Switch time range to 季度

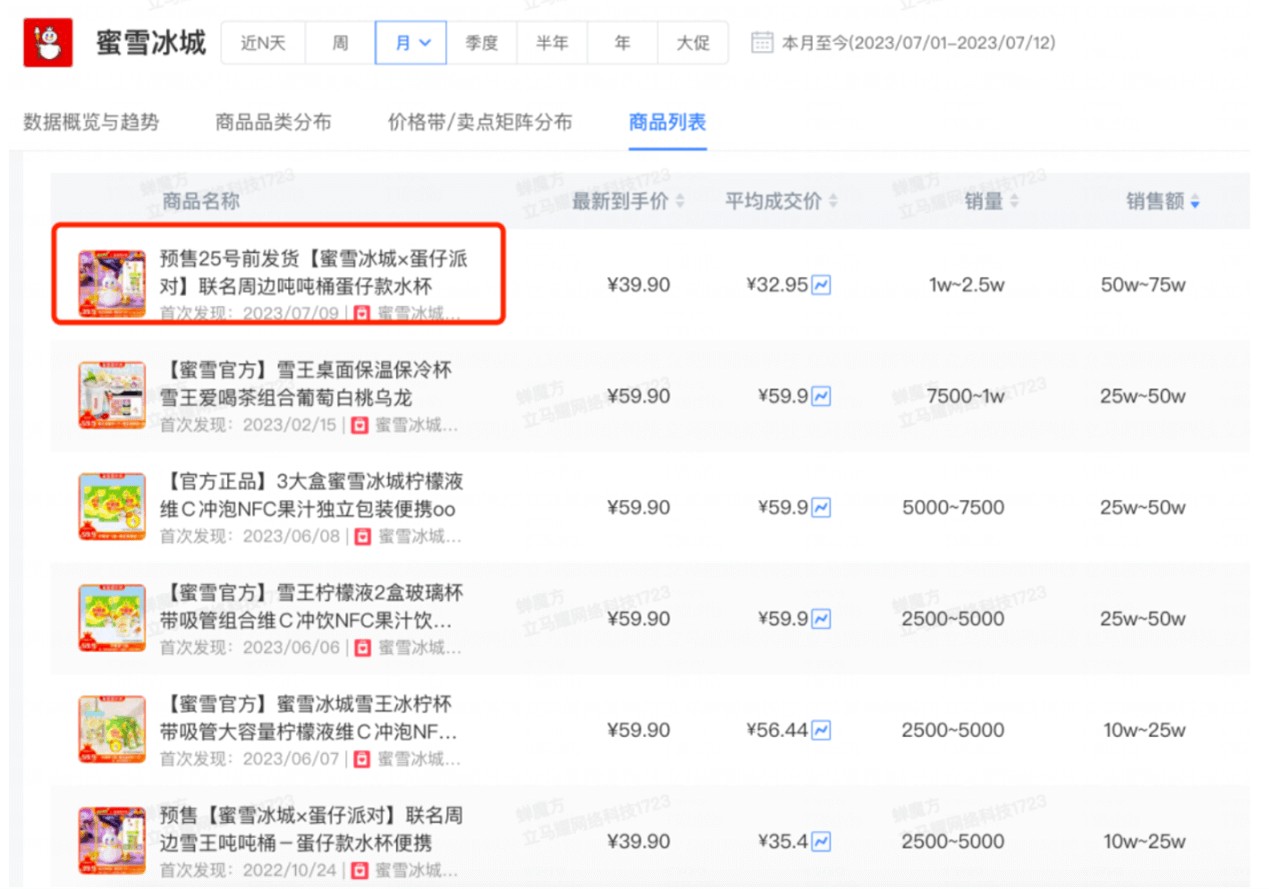coord(482,43)
